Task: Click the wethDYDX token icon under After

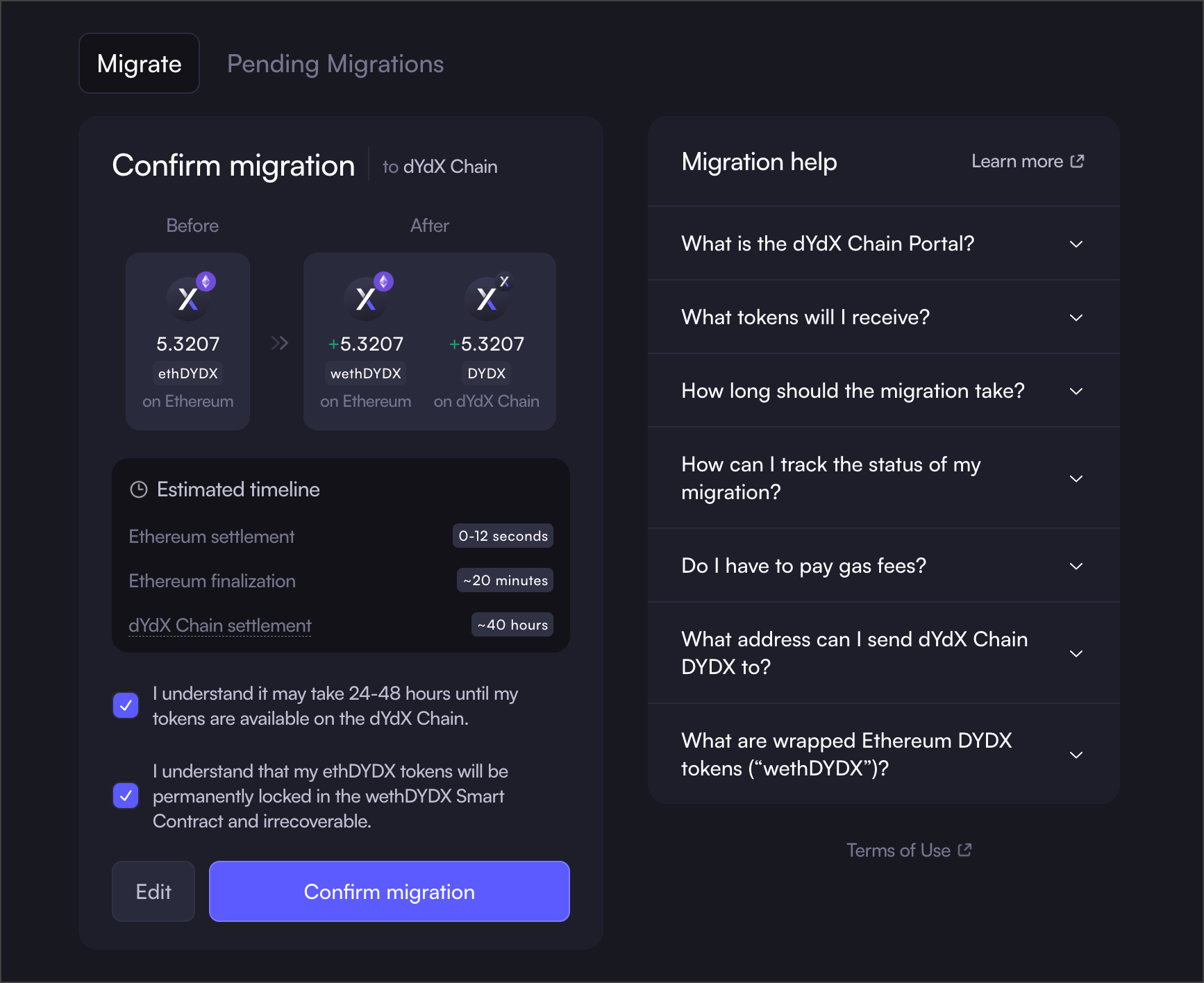Action: [366, 298]
